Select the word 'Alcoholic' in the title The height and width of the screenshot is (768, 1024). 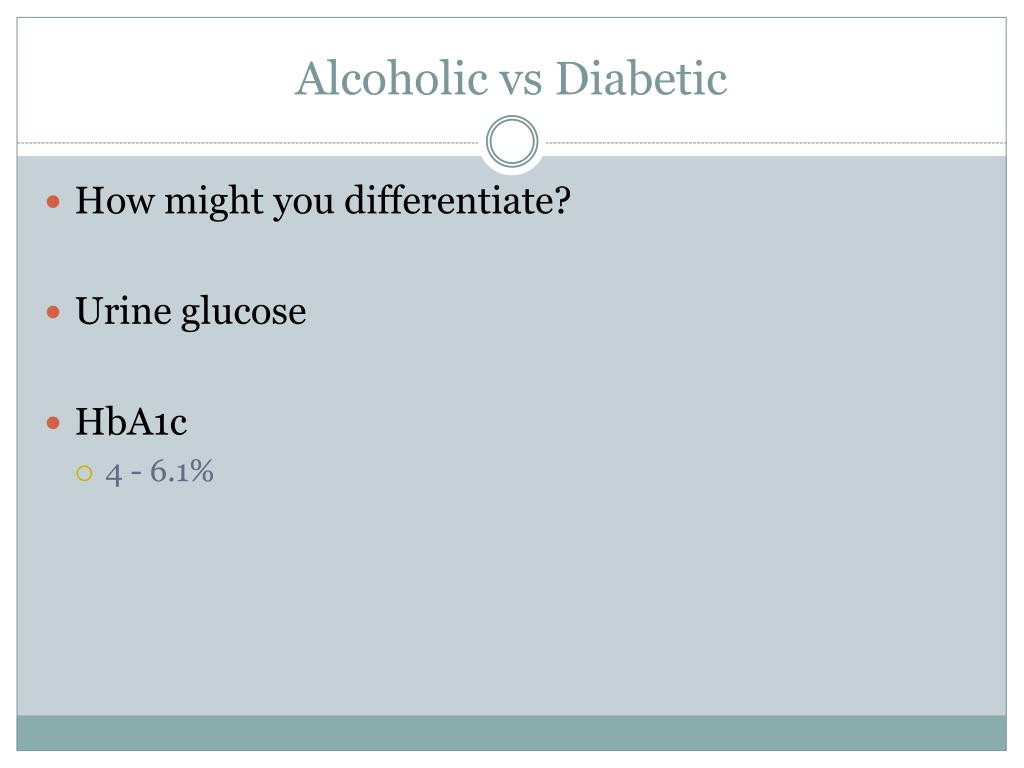point(391,78)
